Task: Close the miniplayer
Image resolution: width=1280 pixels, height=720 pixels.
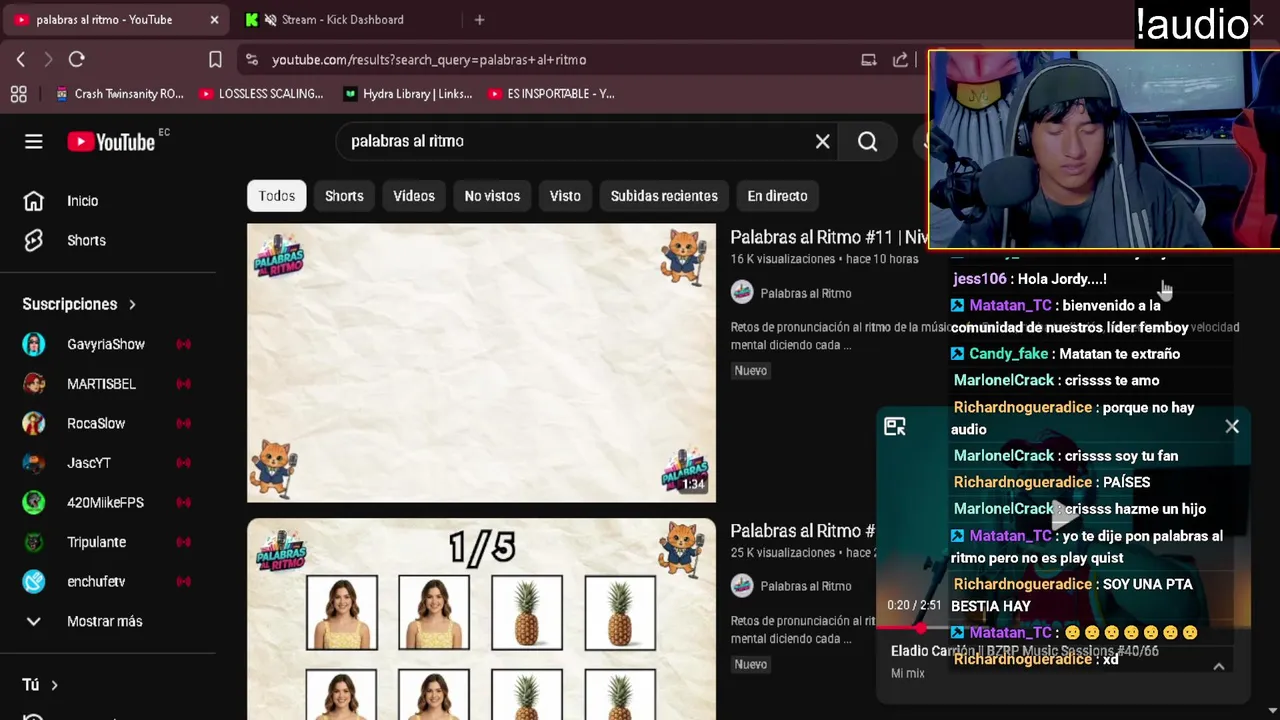Action: pos(1232,426)
